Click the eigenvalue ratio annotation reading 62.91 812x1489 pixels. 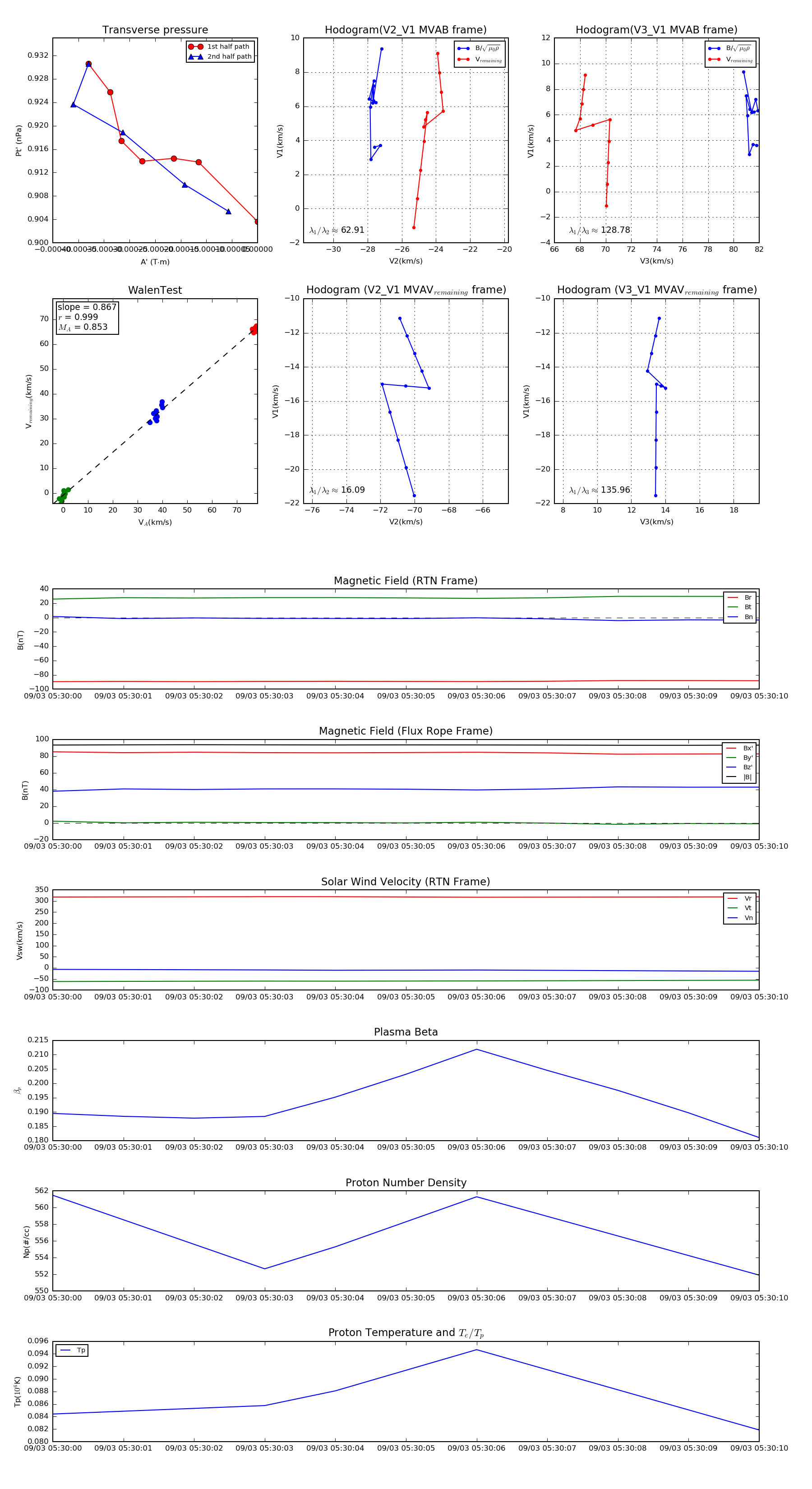tap(337, 230)
